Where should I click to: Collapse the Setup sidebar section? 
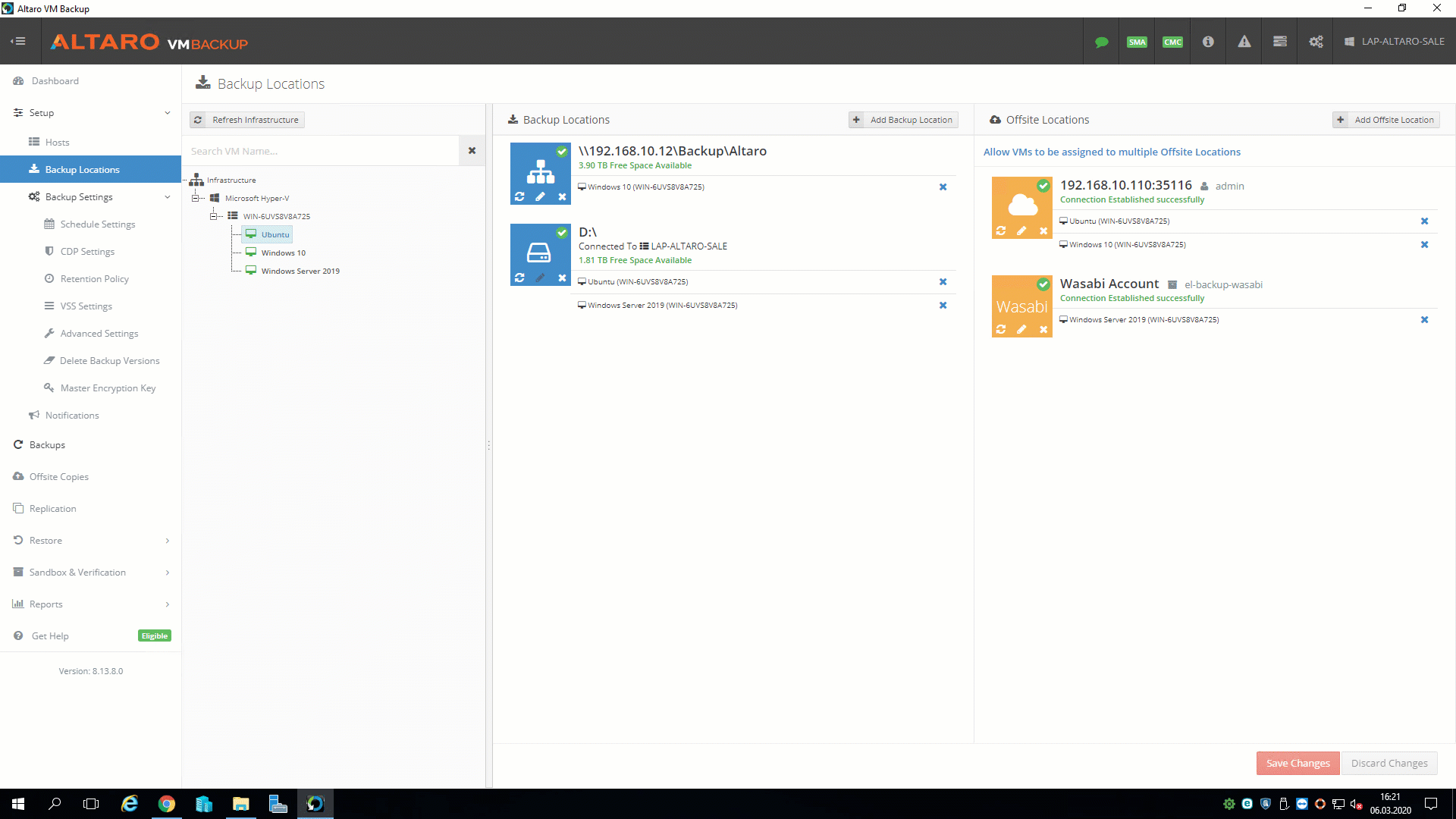167,113
